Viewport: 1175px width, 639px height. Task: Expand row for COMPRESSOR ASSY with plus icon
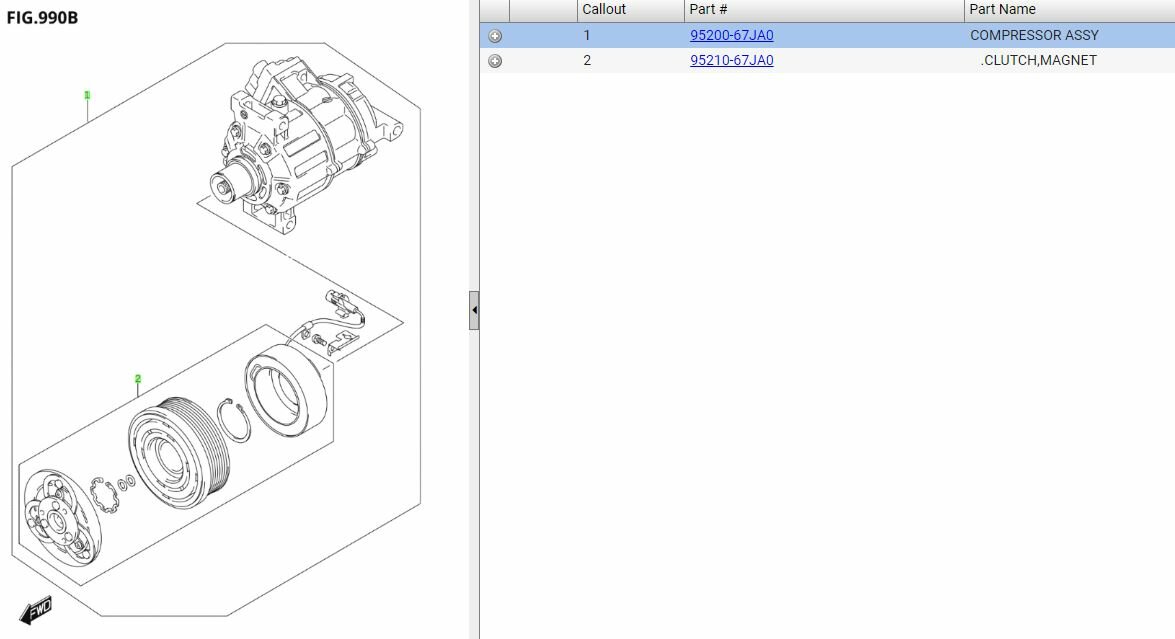click(495, 36)
